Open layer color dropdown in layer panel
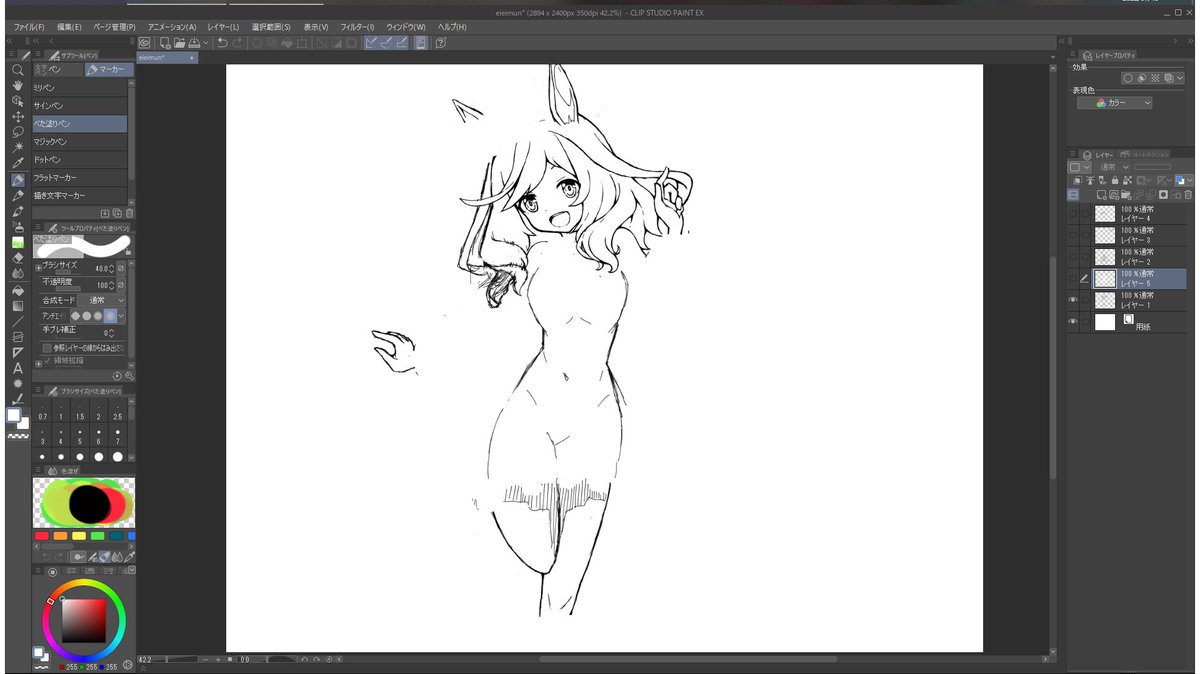1200x674 pixels. click(1189, 180)
